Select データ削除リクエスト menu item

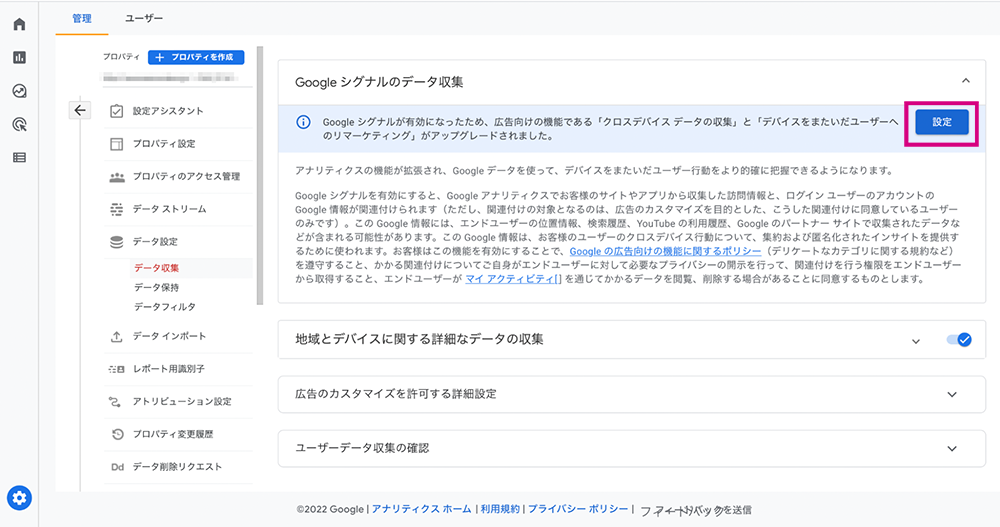click(179, 467)
